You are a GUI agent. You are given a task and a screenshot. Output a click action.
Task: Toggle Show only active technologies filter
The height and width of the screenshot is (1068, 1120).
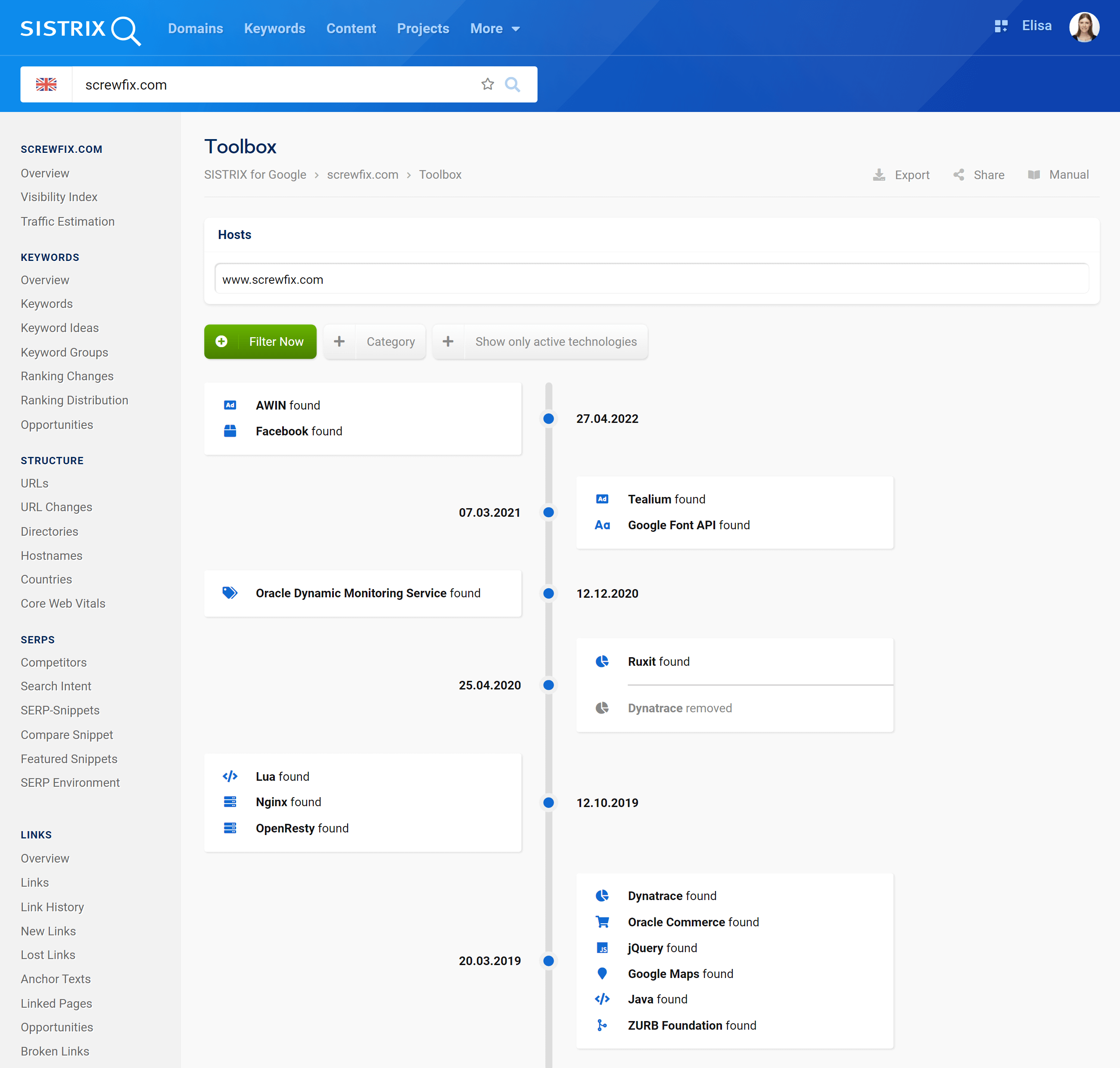pyautogui.click(x=540, y=342)
